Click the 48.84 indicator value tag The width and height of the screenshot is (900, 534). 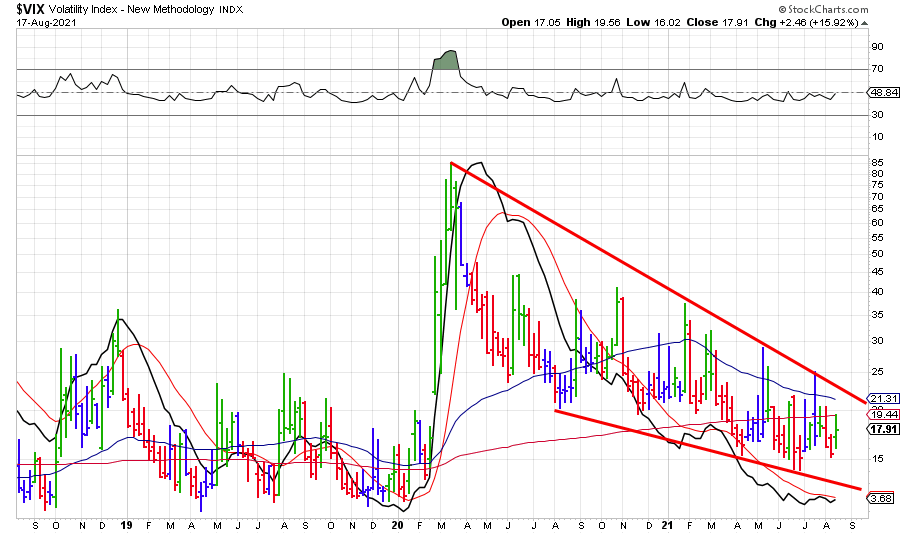[x=881, y=92]
